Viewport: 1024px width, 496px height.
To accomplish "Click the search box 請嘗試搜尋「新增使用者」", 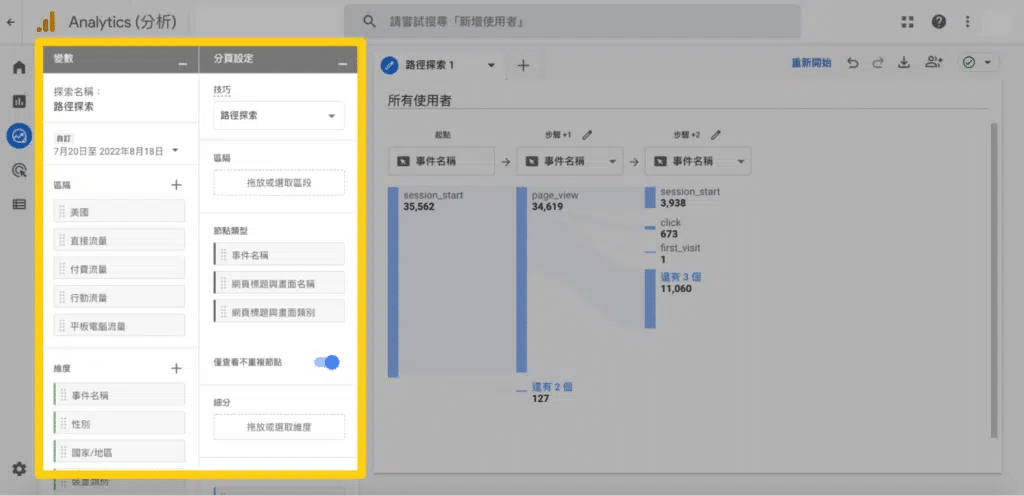I will point(572,22).
